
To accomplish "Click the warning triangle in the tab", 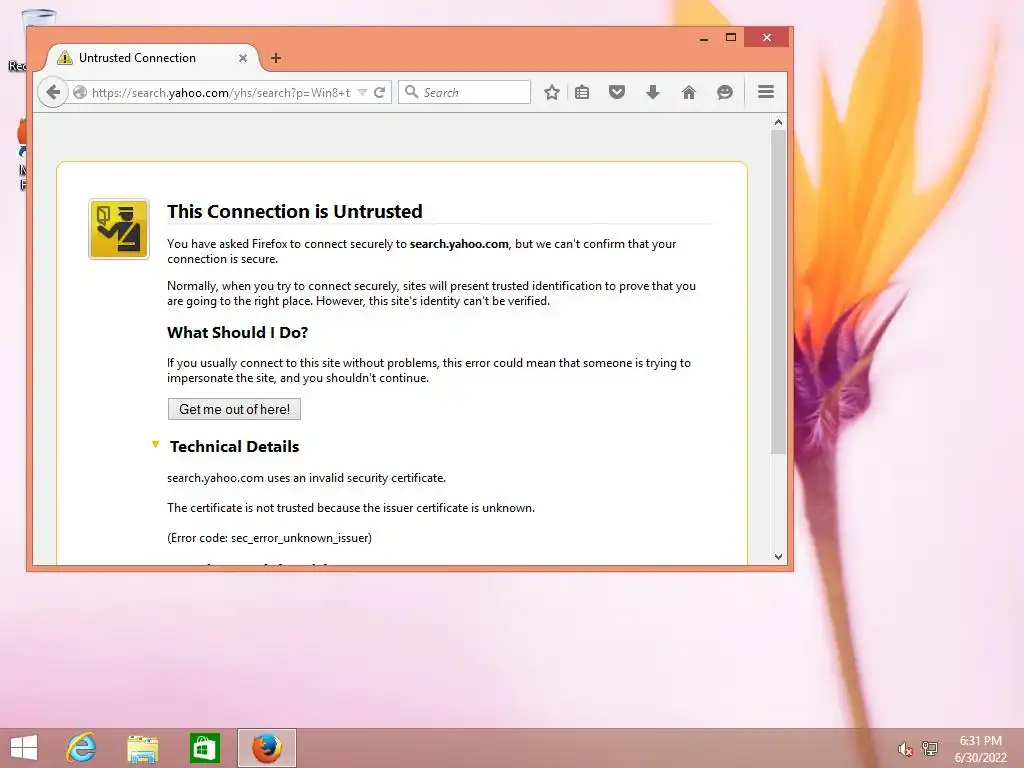I will pos(65,57).
